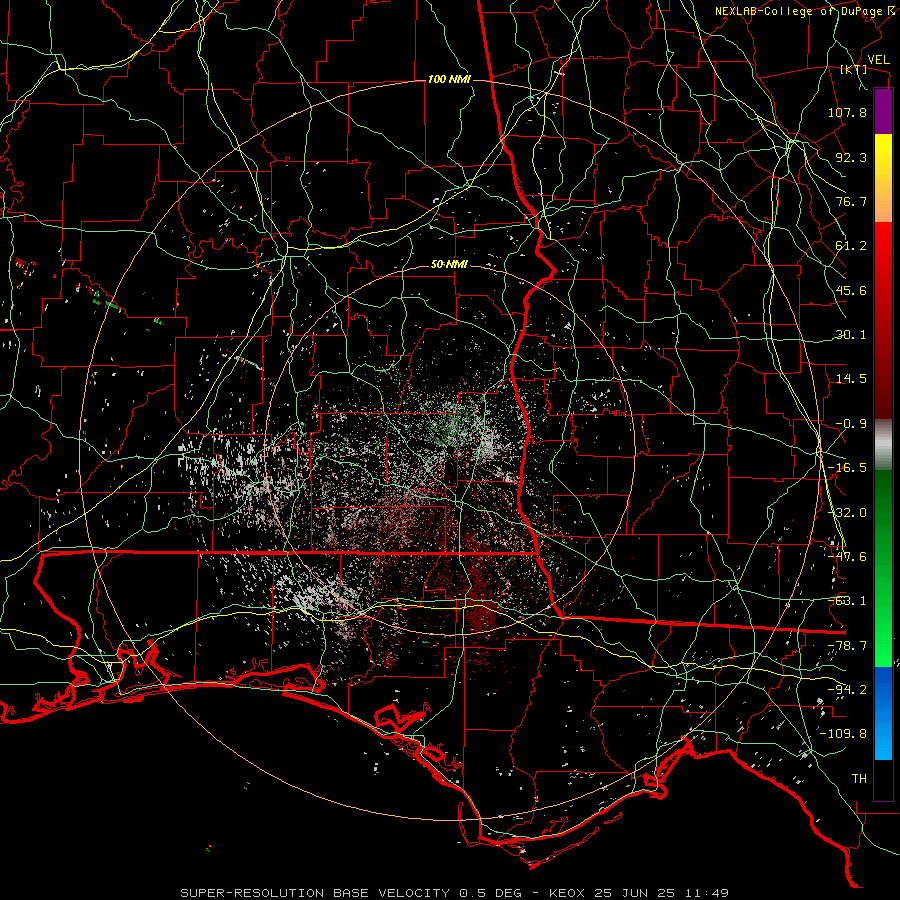Click the -0.9 legend value

tap(851, 424)
